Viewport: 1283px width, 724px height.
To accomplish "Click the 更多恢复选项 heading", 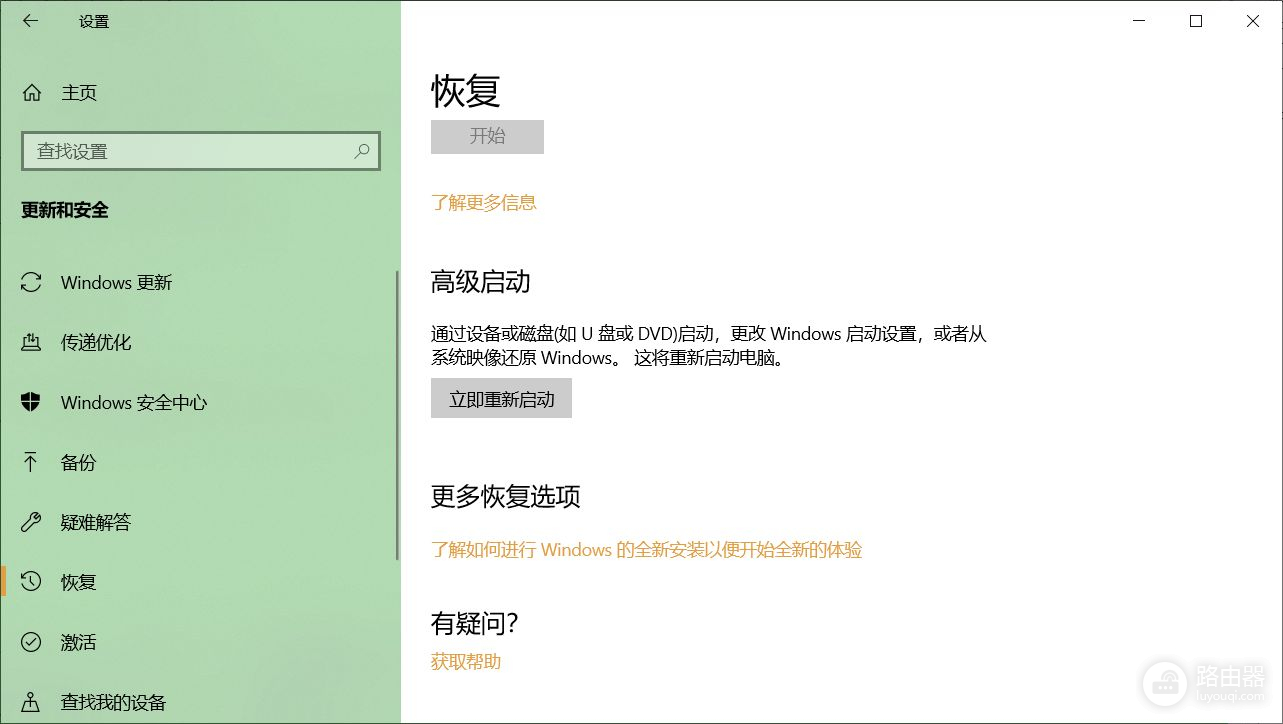I will pyautogui.click(x=506, y=496).
